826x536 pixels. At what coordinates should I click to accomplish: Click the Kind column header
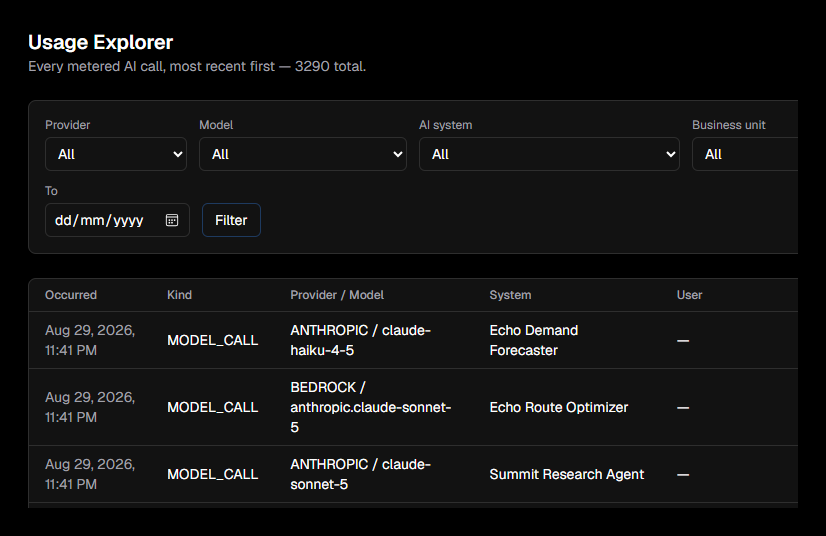tap(180, 295)
